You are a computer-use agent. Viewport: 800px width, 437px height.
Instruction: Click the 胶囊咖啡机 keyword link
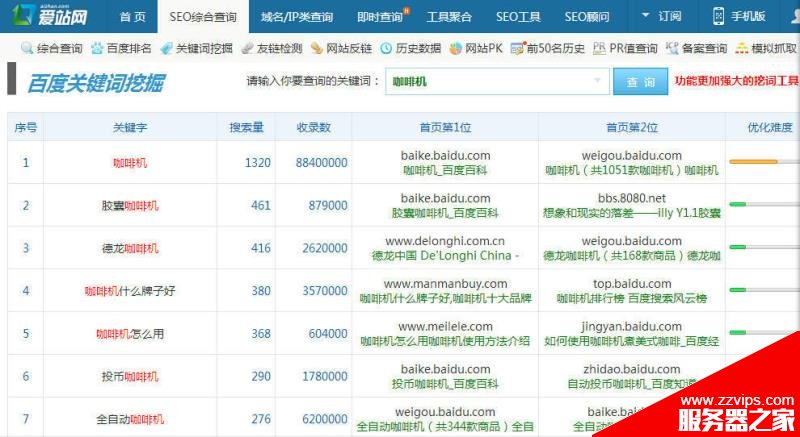click(x=130, y=206)
